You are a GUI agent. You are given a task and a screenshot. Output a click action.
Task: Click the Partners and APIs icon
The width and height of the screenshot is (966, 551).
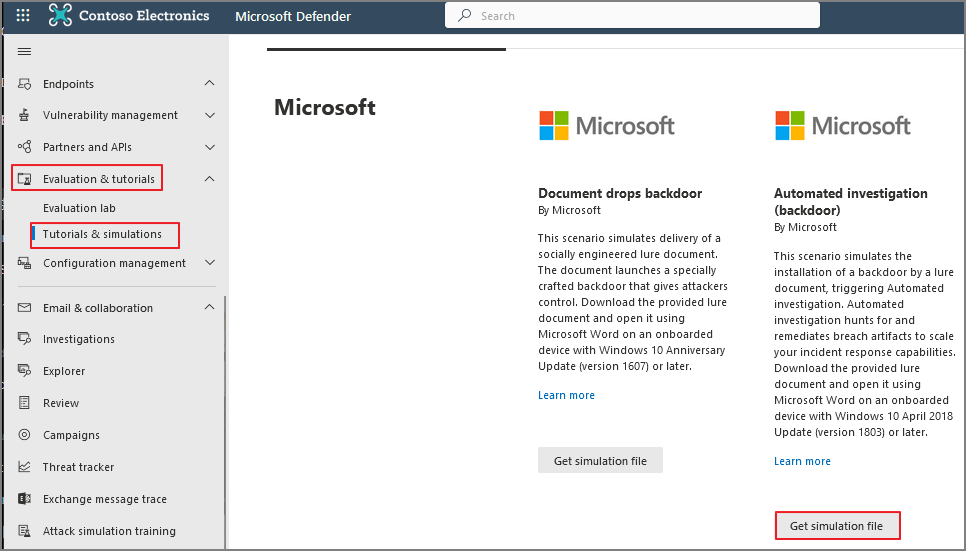[24, 147]
